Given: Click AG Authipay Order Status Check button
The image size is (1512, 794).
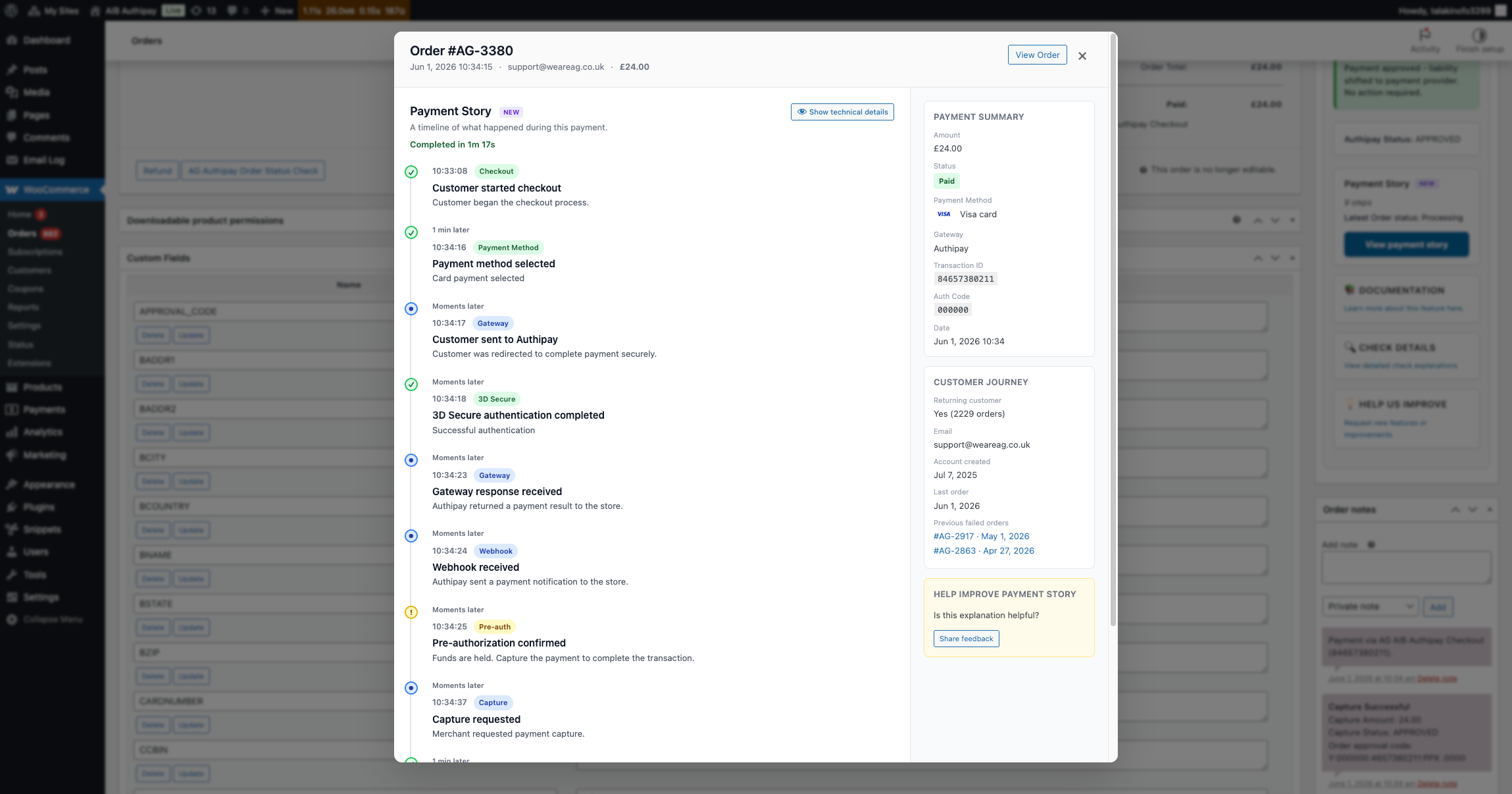Looking at the screenshot, I should tap(253, 171).
